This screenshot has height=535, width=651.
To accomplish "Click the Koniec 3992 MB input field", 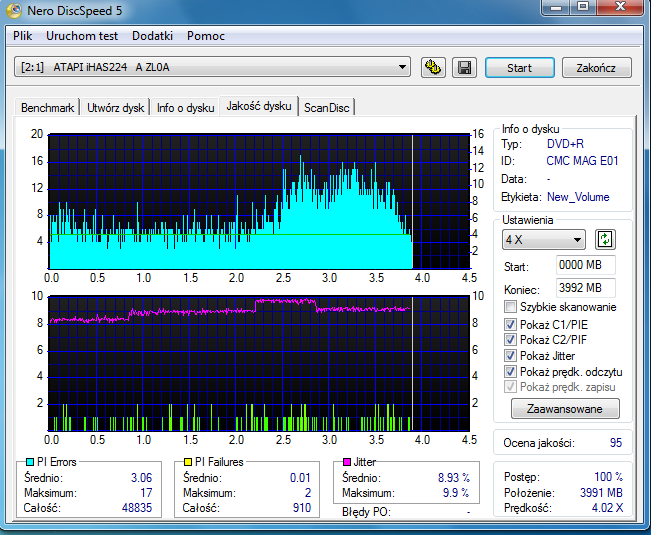I will [x=585, y=288].
